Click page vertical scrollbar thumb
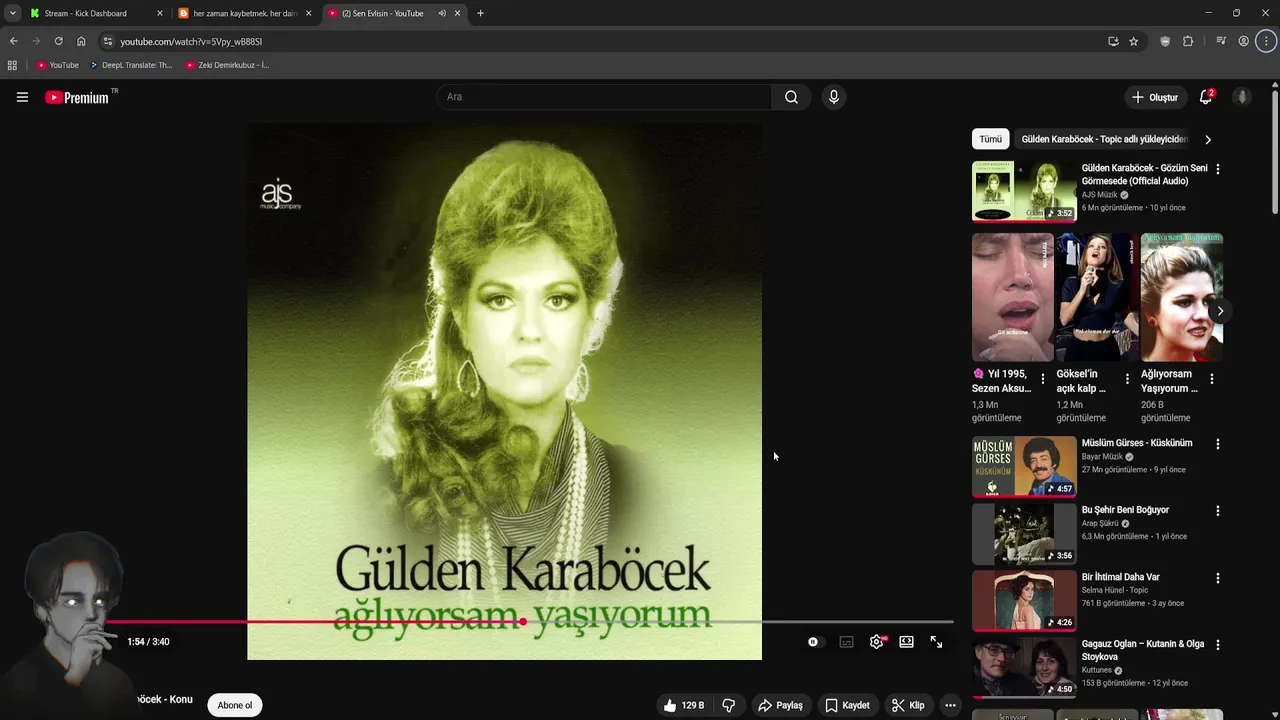Image resolution: width=1280 pixels, height=720 pixels. pos(1275,150)
